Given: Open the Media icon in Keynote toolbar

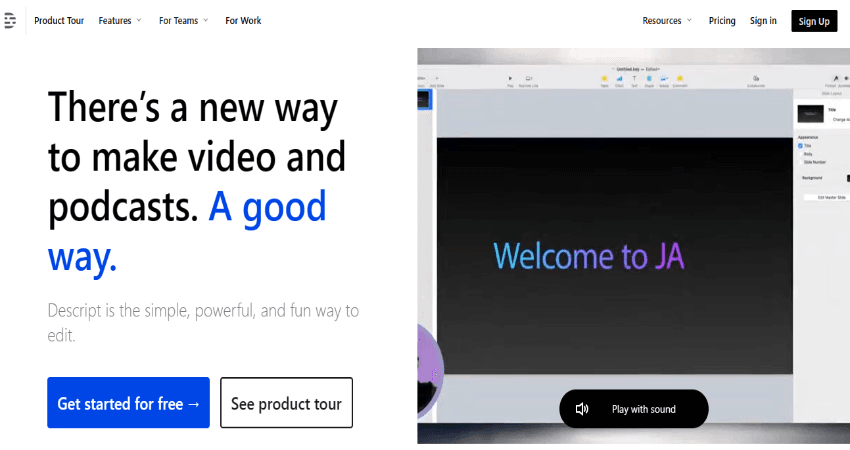Looking at the screenshot, I should pos(664,79).
